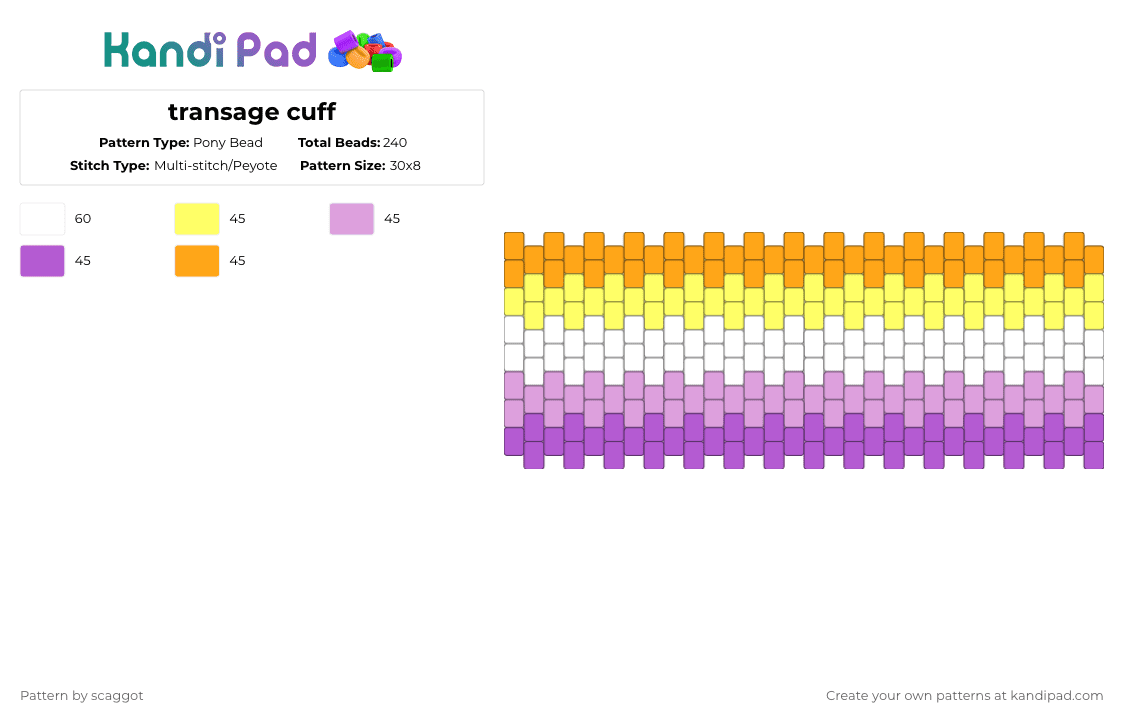The height and width of the screenshot is (720, 1124).
Task: Click the 'Pattern Type: Pony Bead' text
Action: (181, 143)
